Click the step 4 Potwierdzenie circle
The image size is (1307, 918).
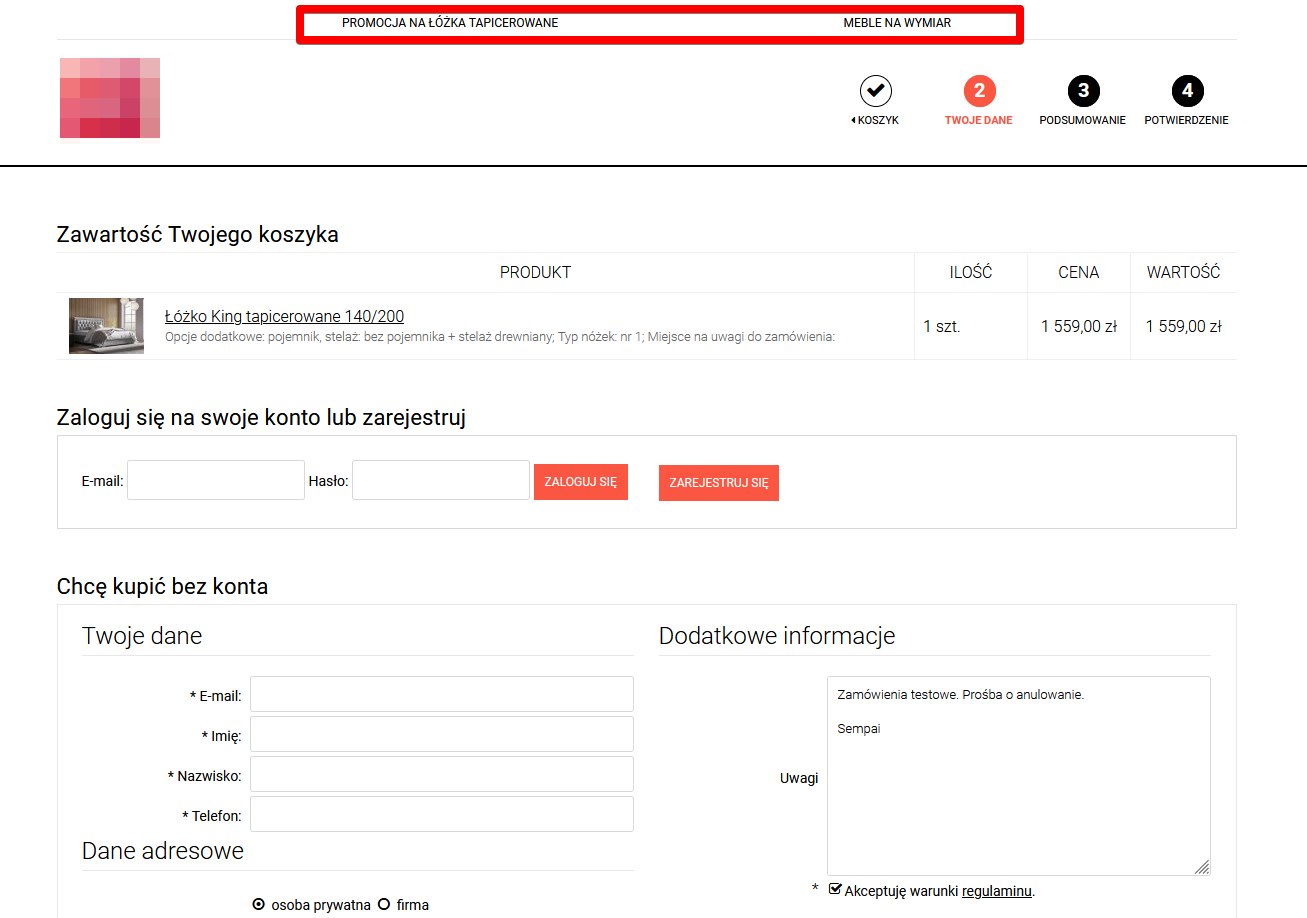(1187, 91)
